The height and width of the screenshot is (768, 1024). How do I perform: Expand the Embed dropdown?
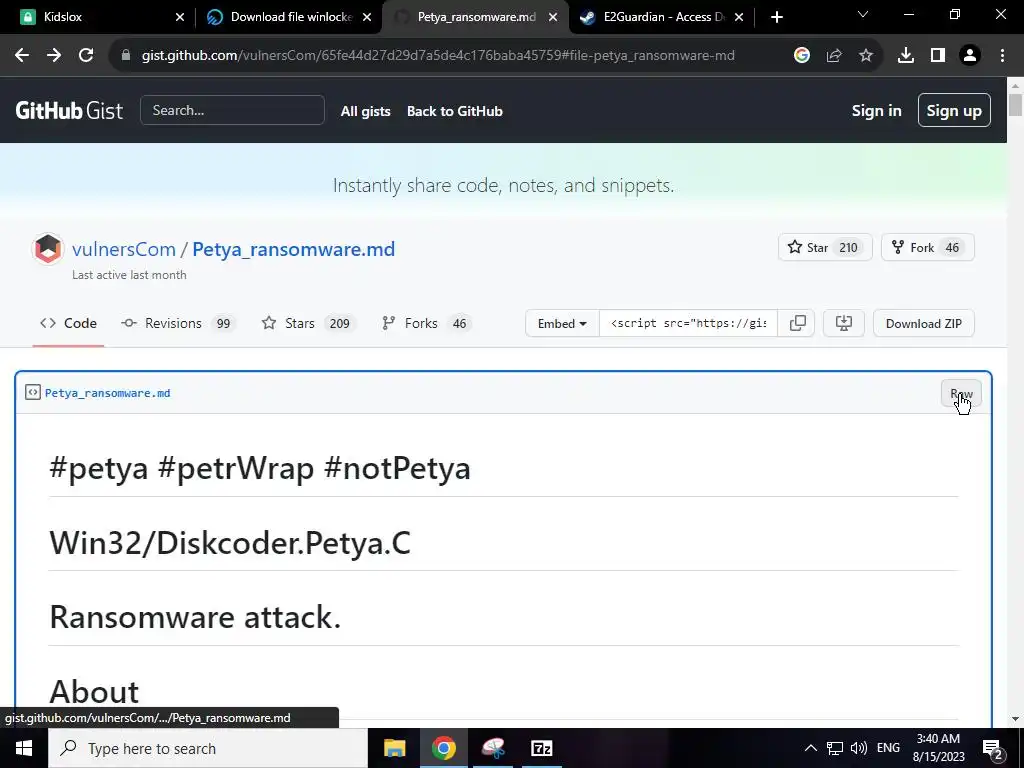tap(562, 323)
